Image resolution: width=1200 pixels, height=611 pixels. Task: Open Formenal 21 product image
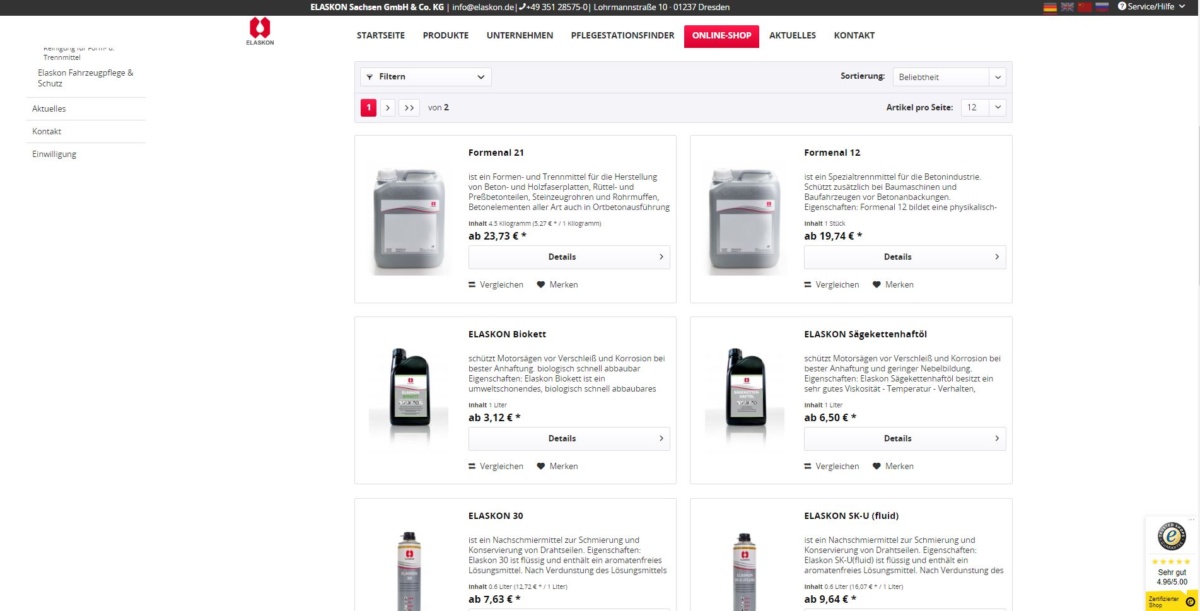pos(409,221)
